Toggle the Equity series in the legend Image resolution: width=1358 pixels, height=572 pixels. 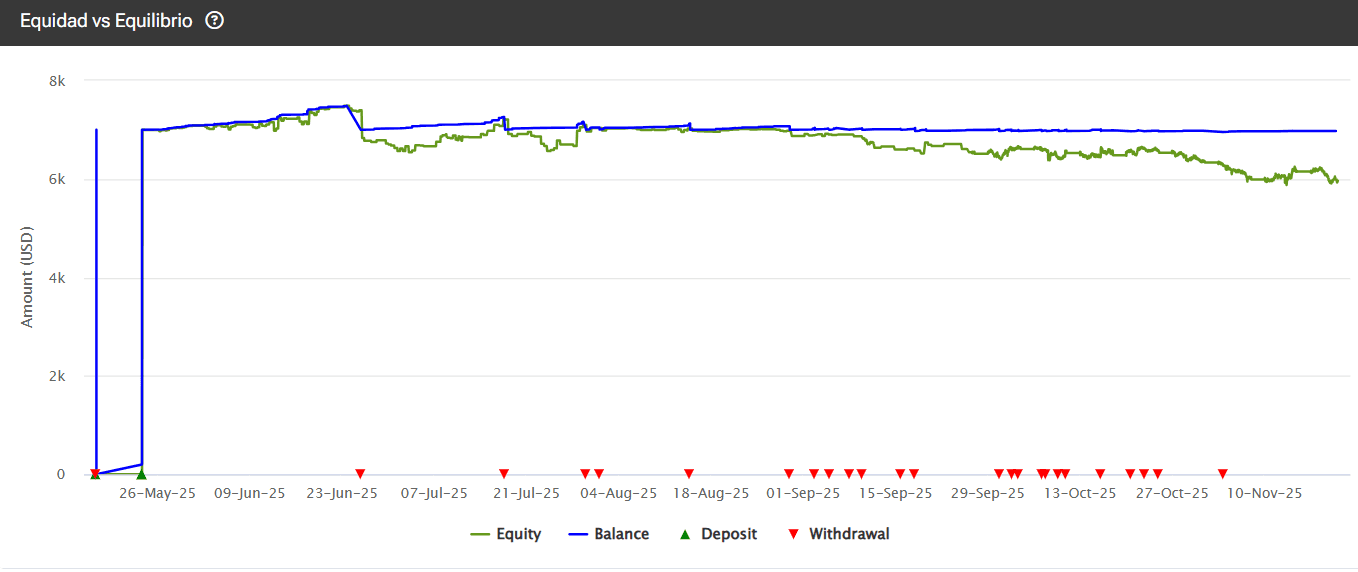(x=506, y=534)
